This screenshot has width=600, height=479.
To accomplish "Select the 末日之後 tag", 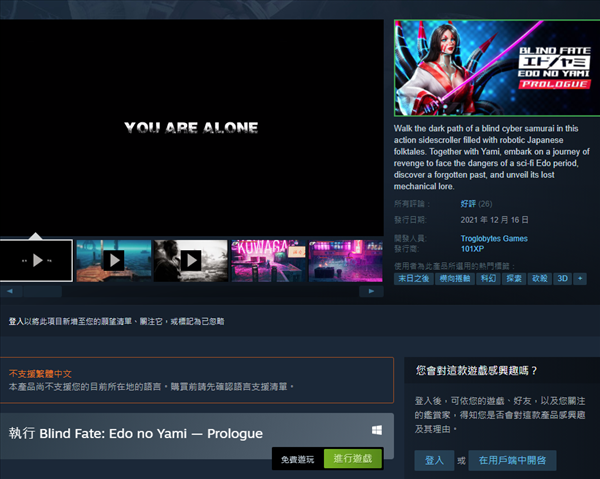I will tap(414, 279).
